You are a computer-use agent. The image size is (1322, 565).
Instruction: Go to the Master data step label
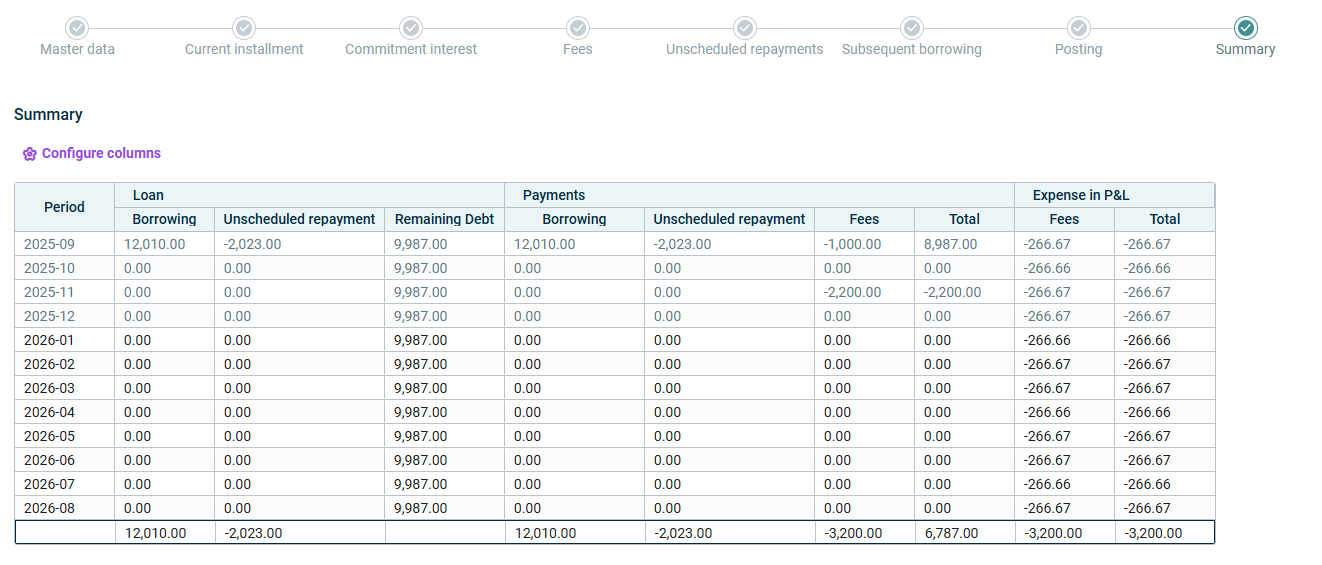point(77,49)
